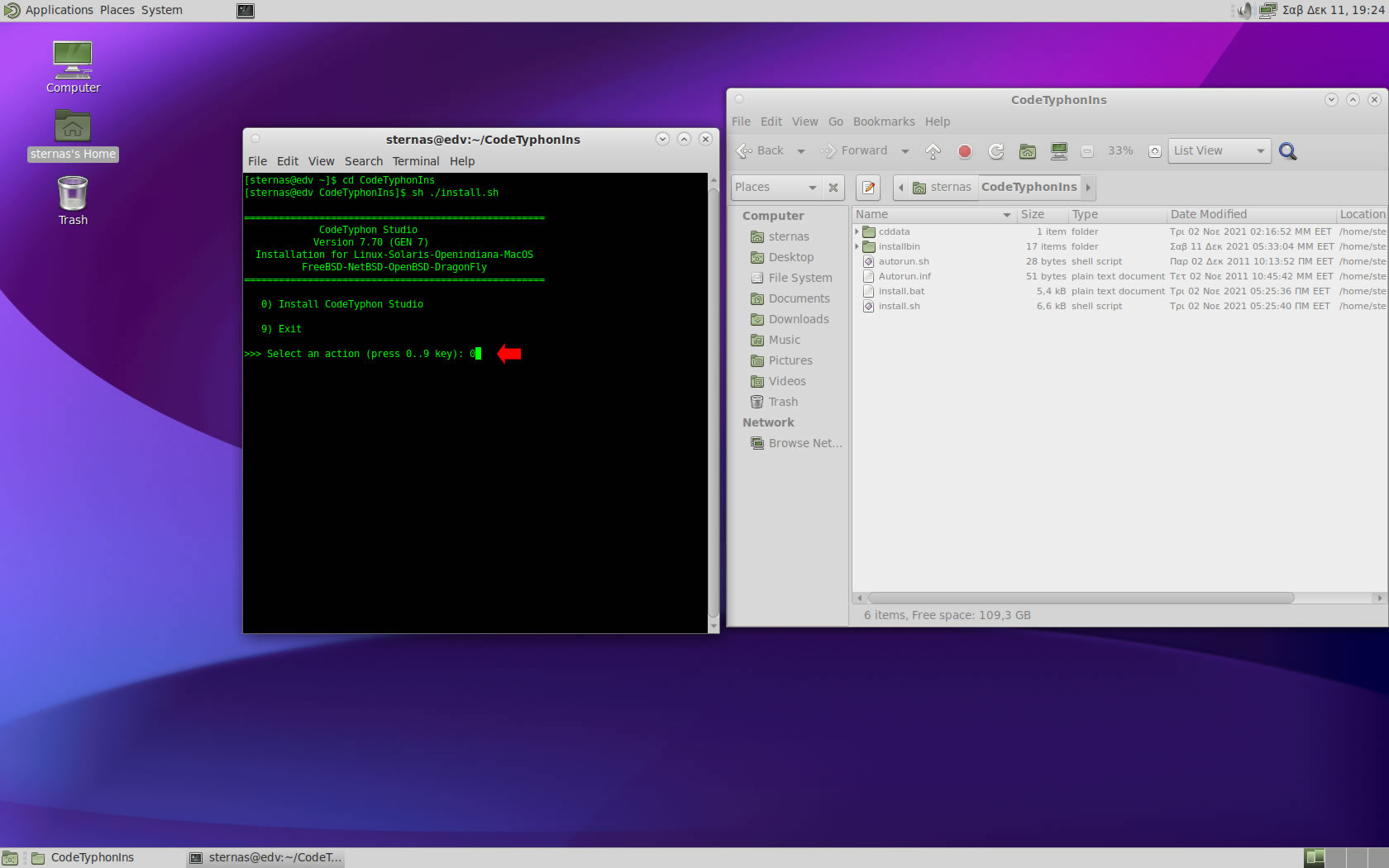Close the Places side pane
The width and height of the screenshot is (1389, 868).
(833, 188)
